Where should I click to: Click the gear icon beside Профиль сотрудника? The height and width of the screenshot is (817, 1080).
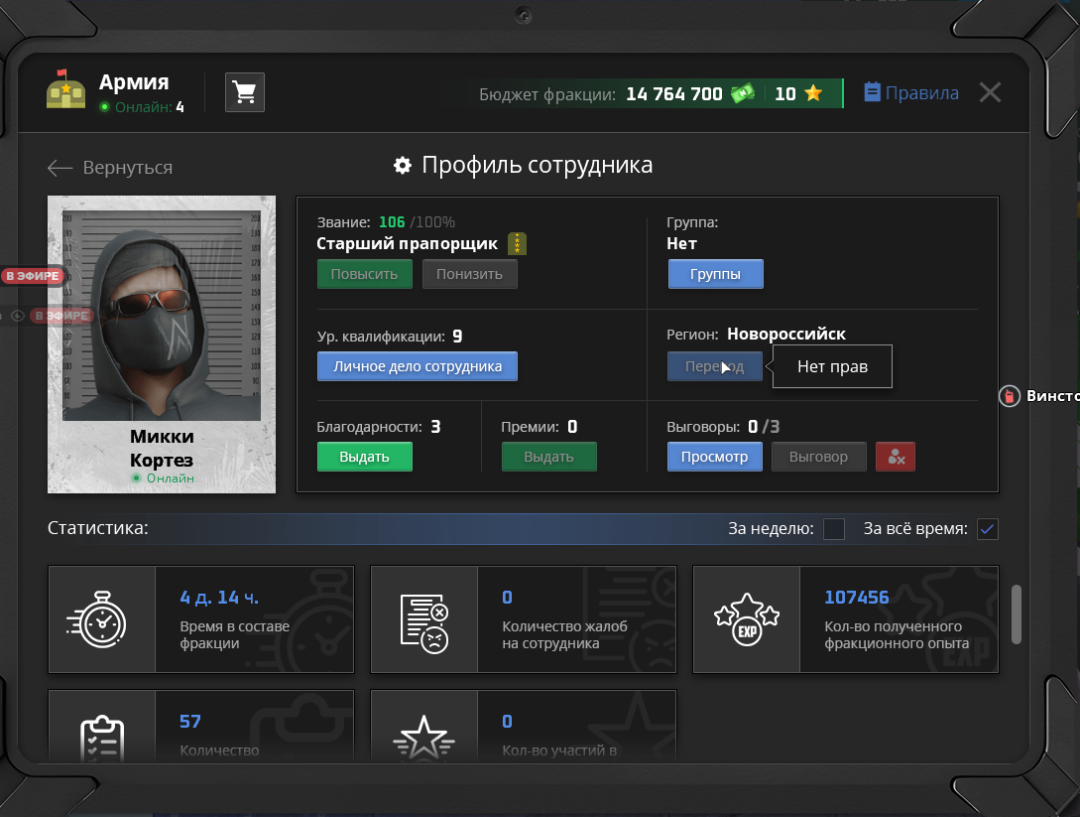[x=401, y=165]
